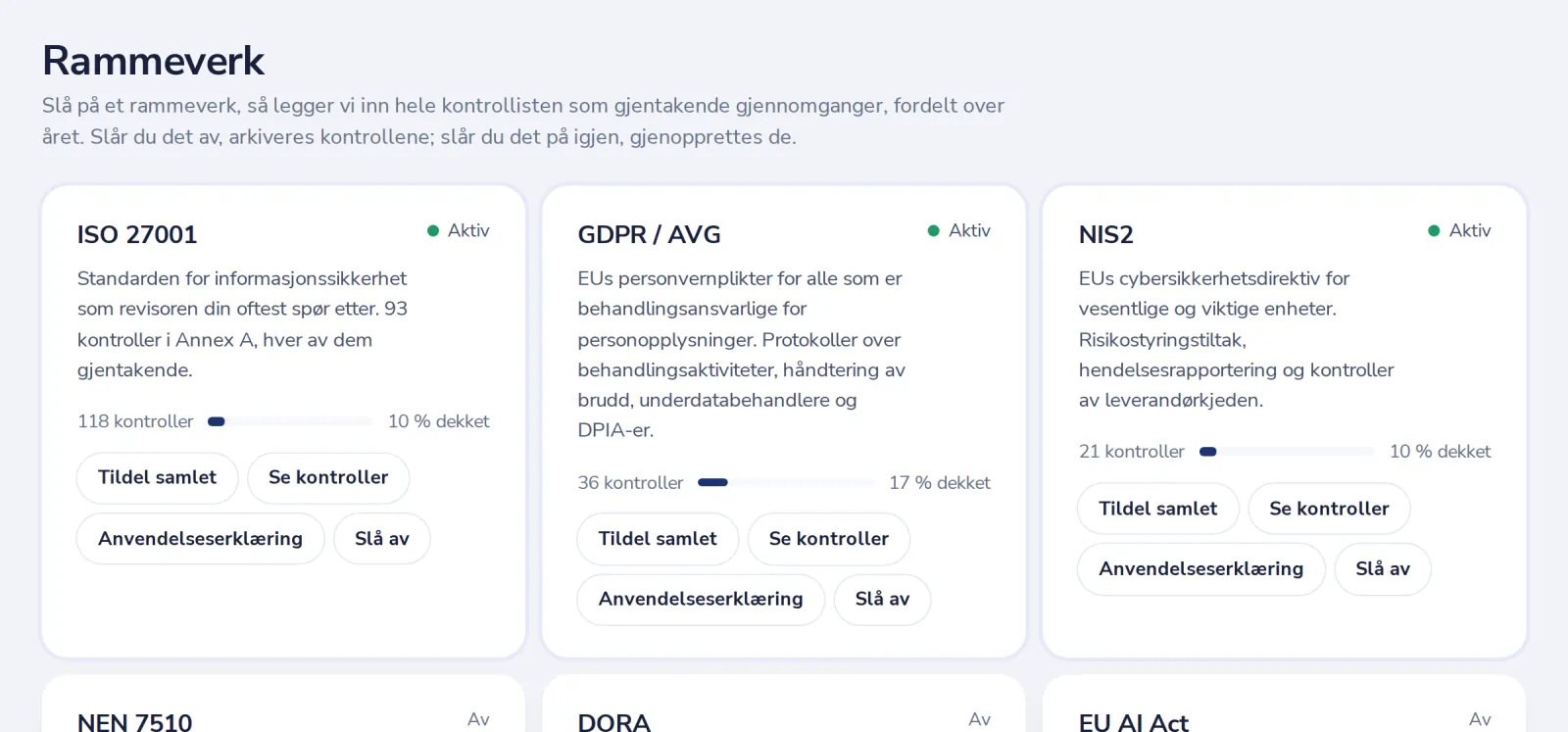
Task: Select the NIS2 card title
Action: tap(1106, 235)
